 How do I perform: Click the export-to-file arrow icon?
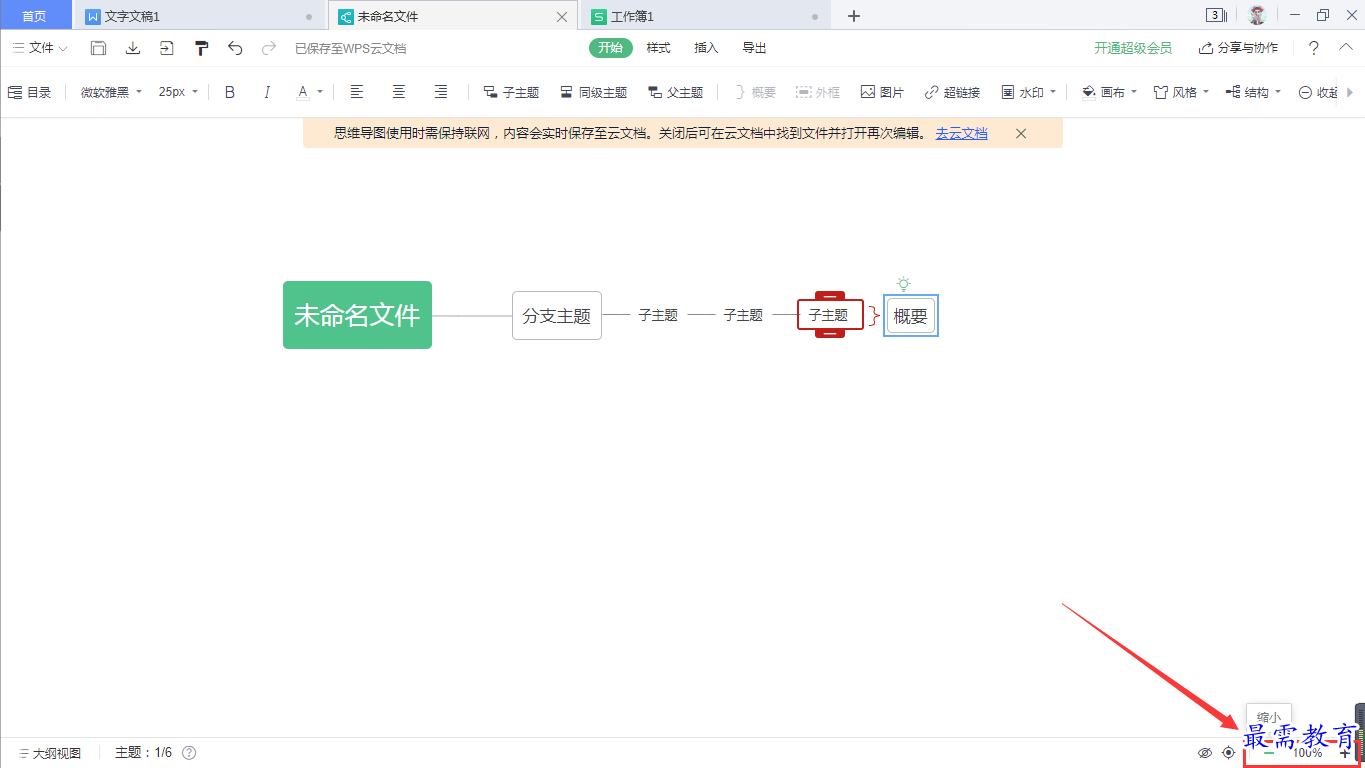(166, 48)
